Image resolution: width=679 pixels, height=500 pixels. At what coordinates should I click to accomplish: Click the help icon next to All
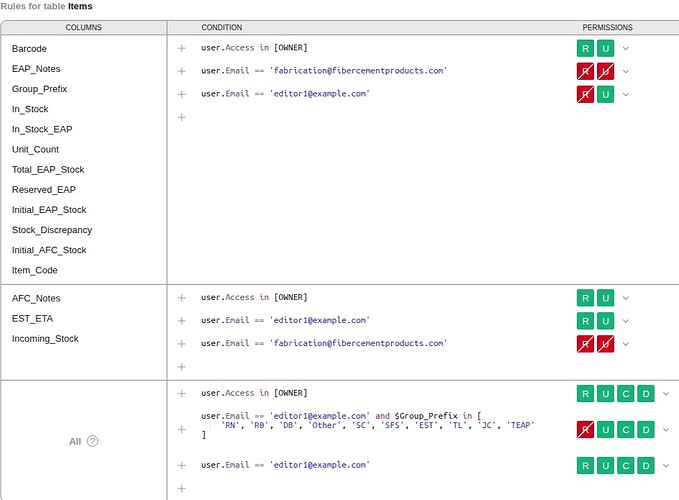click(93, 441)
